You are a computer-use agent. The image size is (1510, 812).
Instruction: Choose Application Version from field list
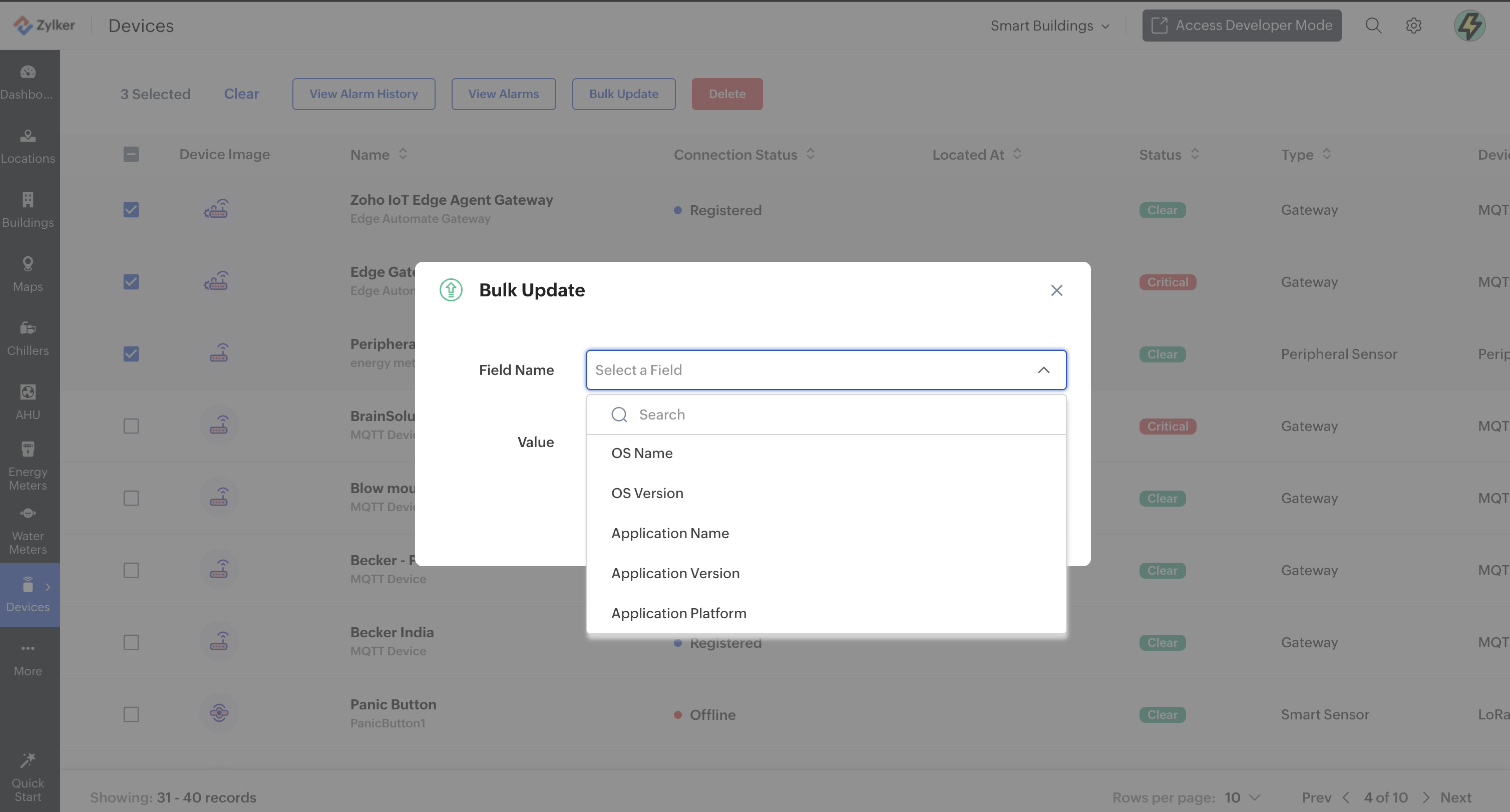(675, 573)
